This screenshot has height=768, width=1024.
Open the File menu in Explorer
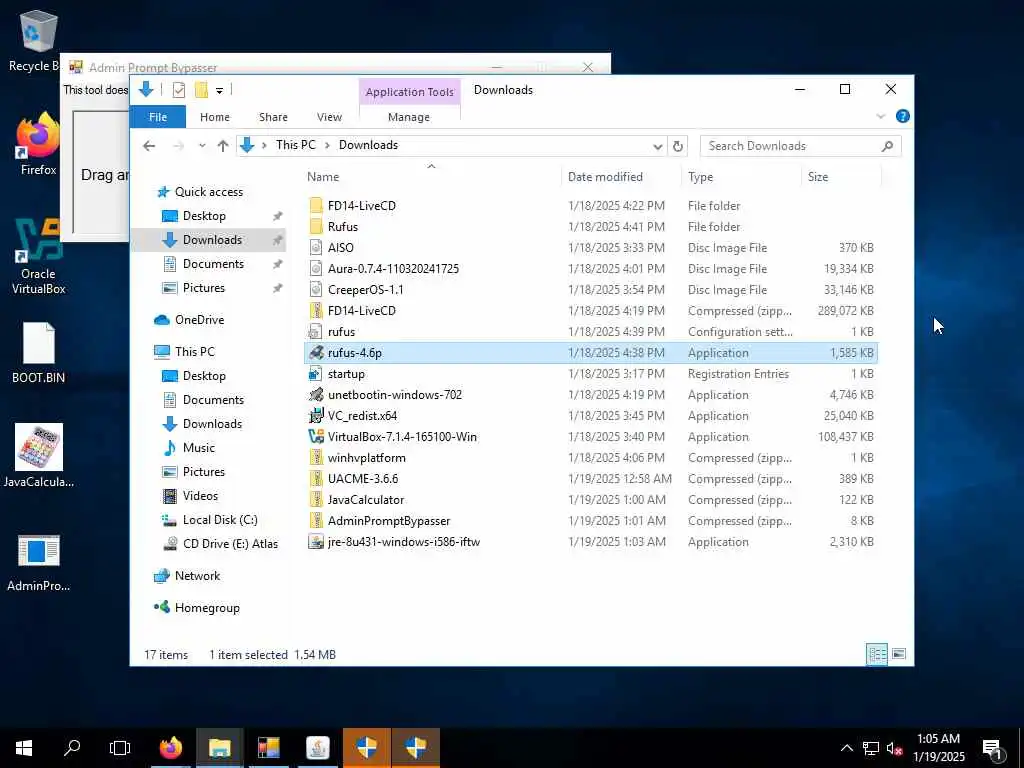pyautogui.click(x=158, y=117)
